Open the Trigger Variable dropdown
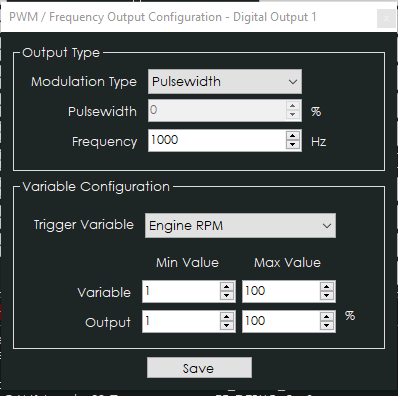This screenshot has width=398, height=396. [240, 226]
